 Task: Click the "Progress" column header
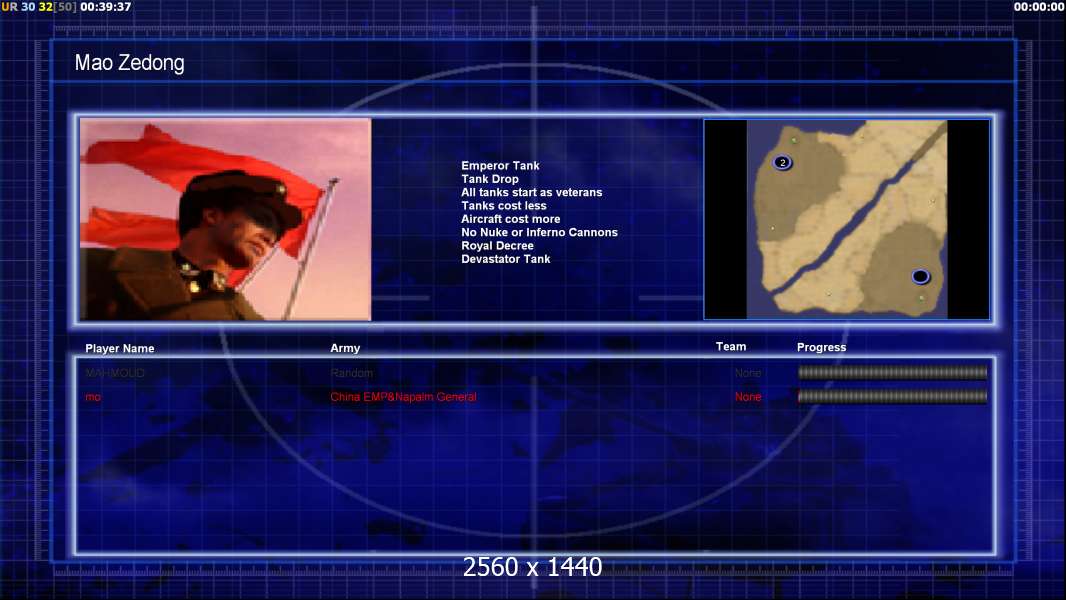821,347
